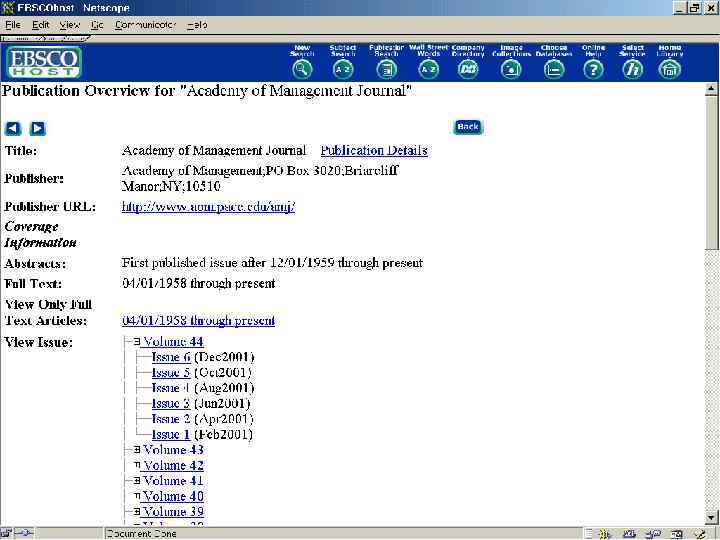Open Issue 4 (Aug2001)

coord(171,388)
